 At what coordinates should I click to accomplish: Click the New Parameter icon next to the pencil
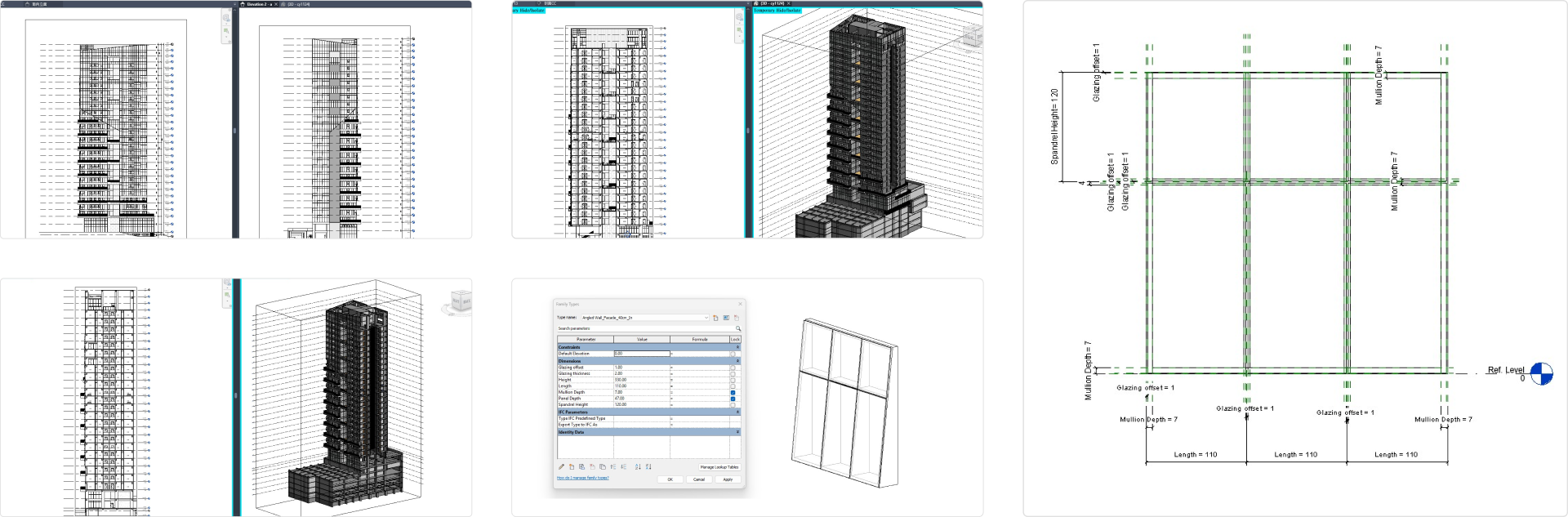pyautogui.click(x=572, y=467)
